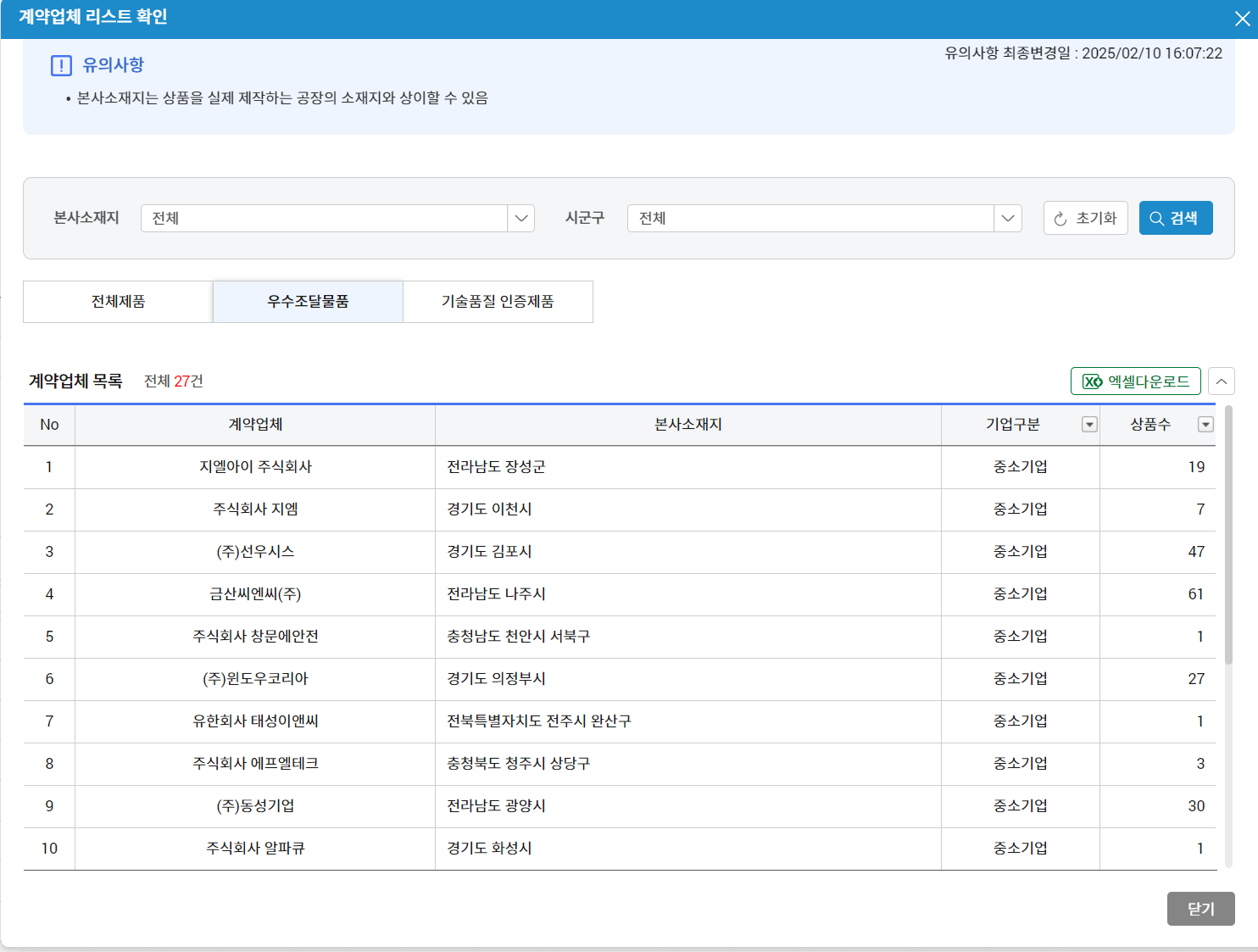This screenshot has height=952, width=1258.
Task: Select the company (주)윈도우코리아
Action: (255, 679)
